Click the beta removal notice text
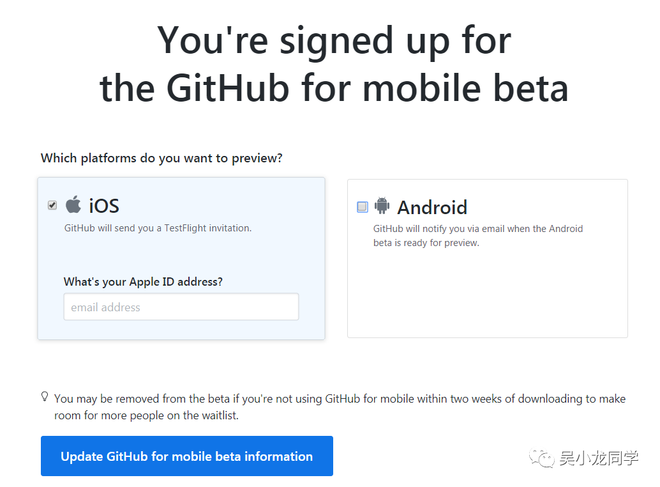660x487 pixels. [340, 406]
